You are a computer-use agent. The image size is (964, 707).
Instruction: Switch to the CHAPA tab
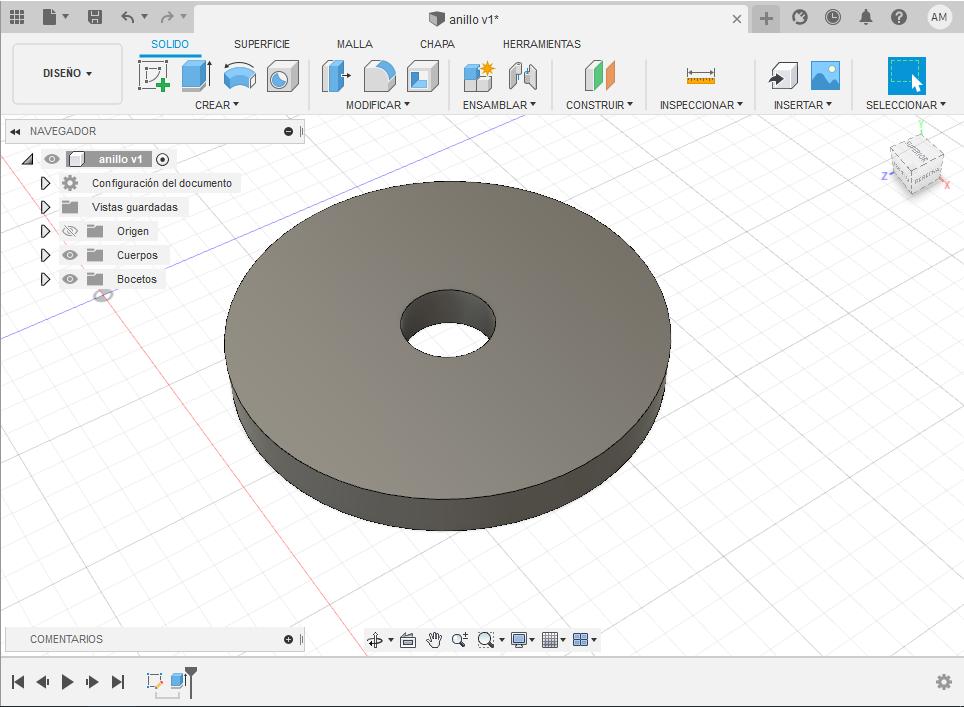tap(437, 44)
